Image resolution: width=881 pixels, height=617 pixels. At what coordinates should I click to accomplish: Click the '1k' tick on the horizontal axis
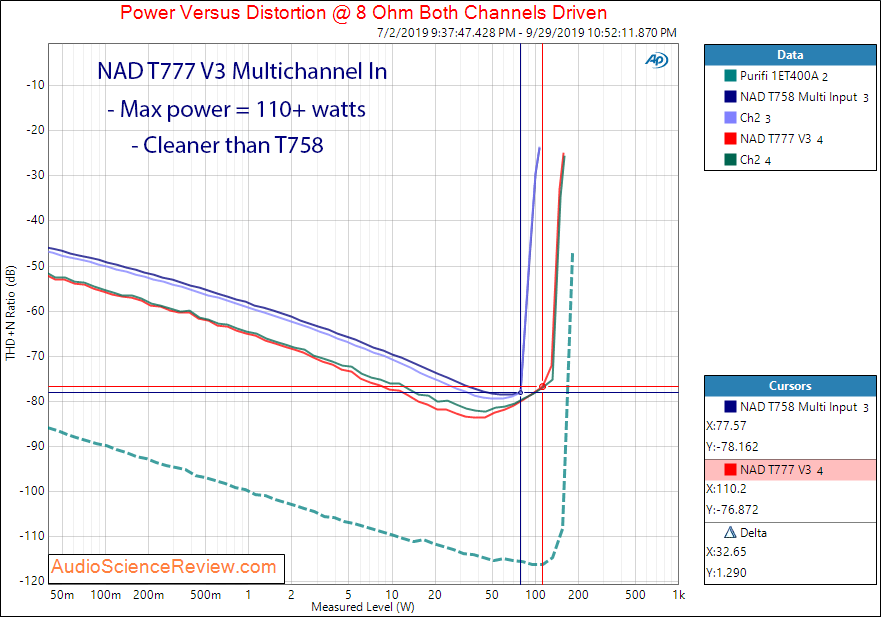tap(679, 595)
